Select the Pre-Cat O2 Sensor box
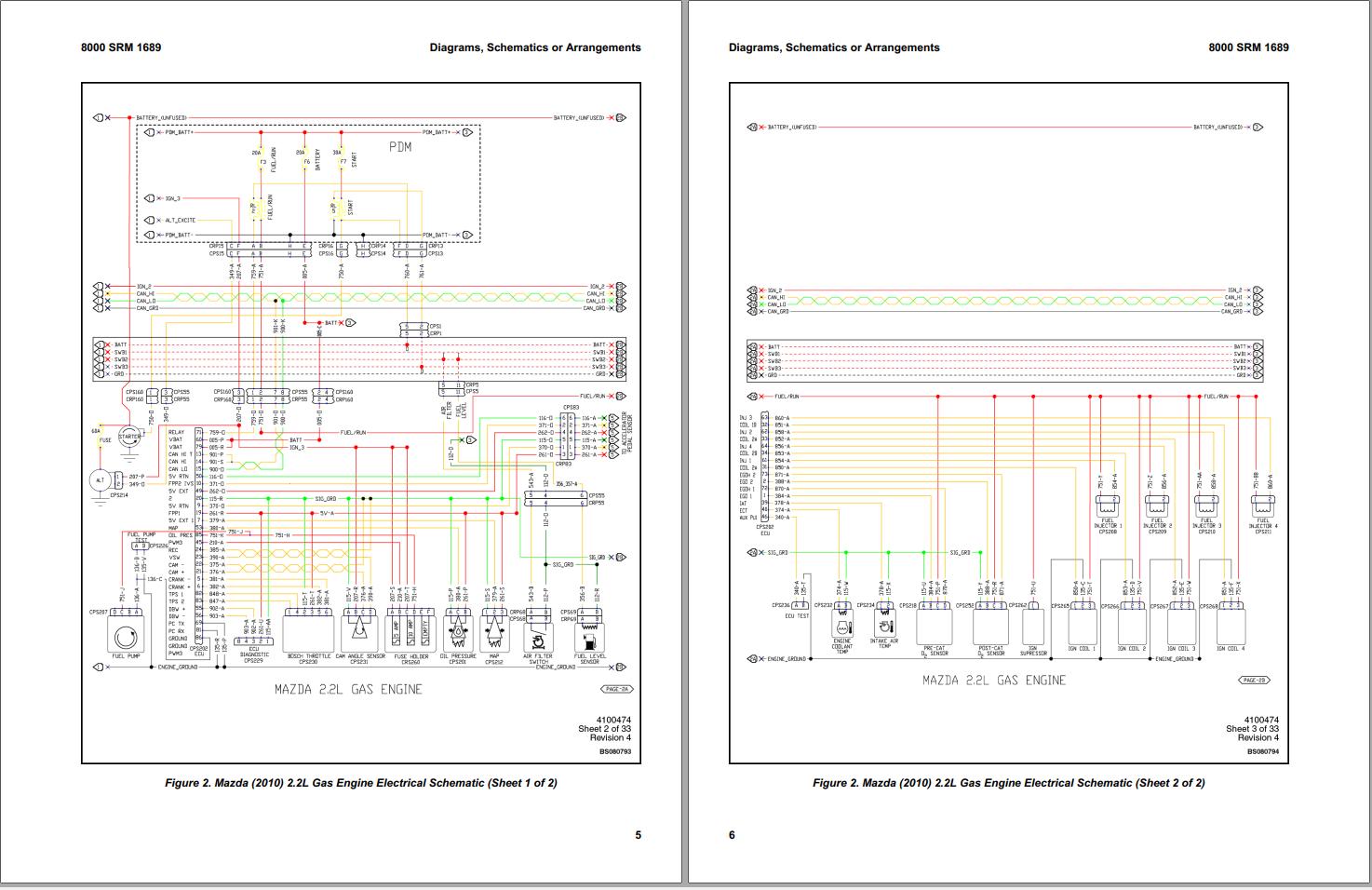The image size is (1372, 890). tap(935, 627)
